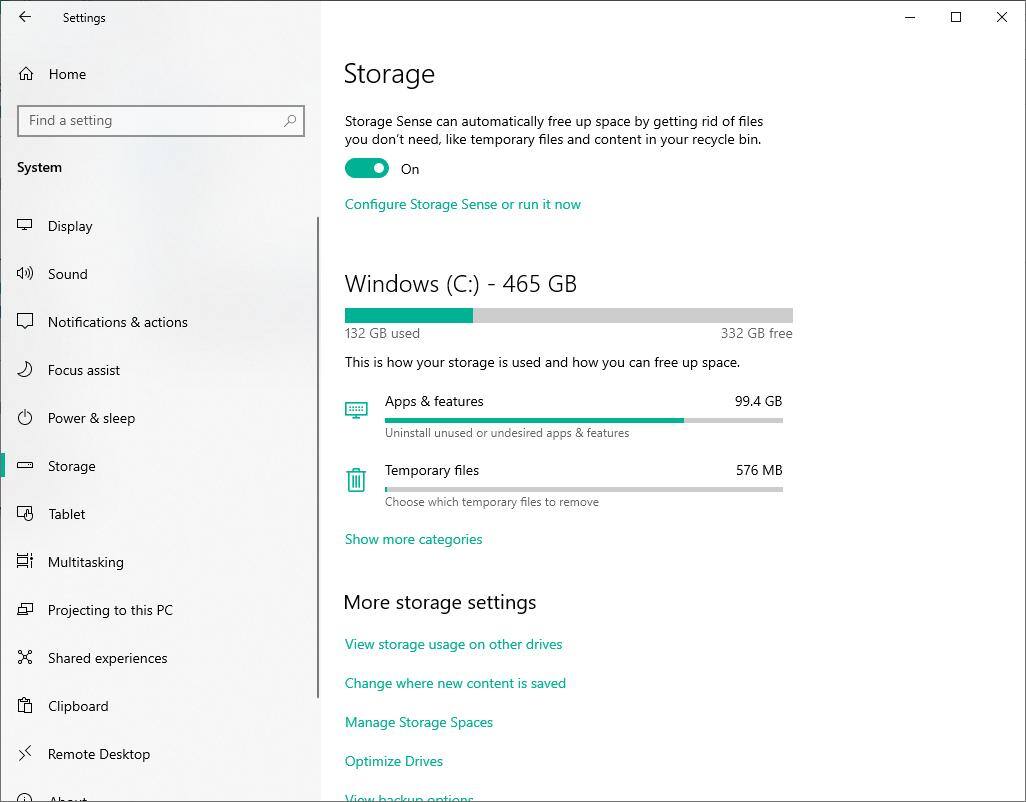The width and height of the screenshot is (1026, 802).
Task: Click the Home icon in sidebar
Action: (x=26, y=74)
